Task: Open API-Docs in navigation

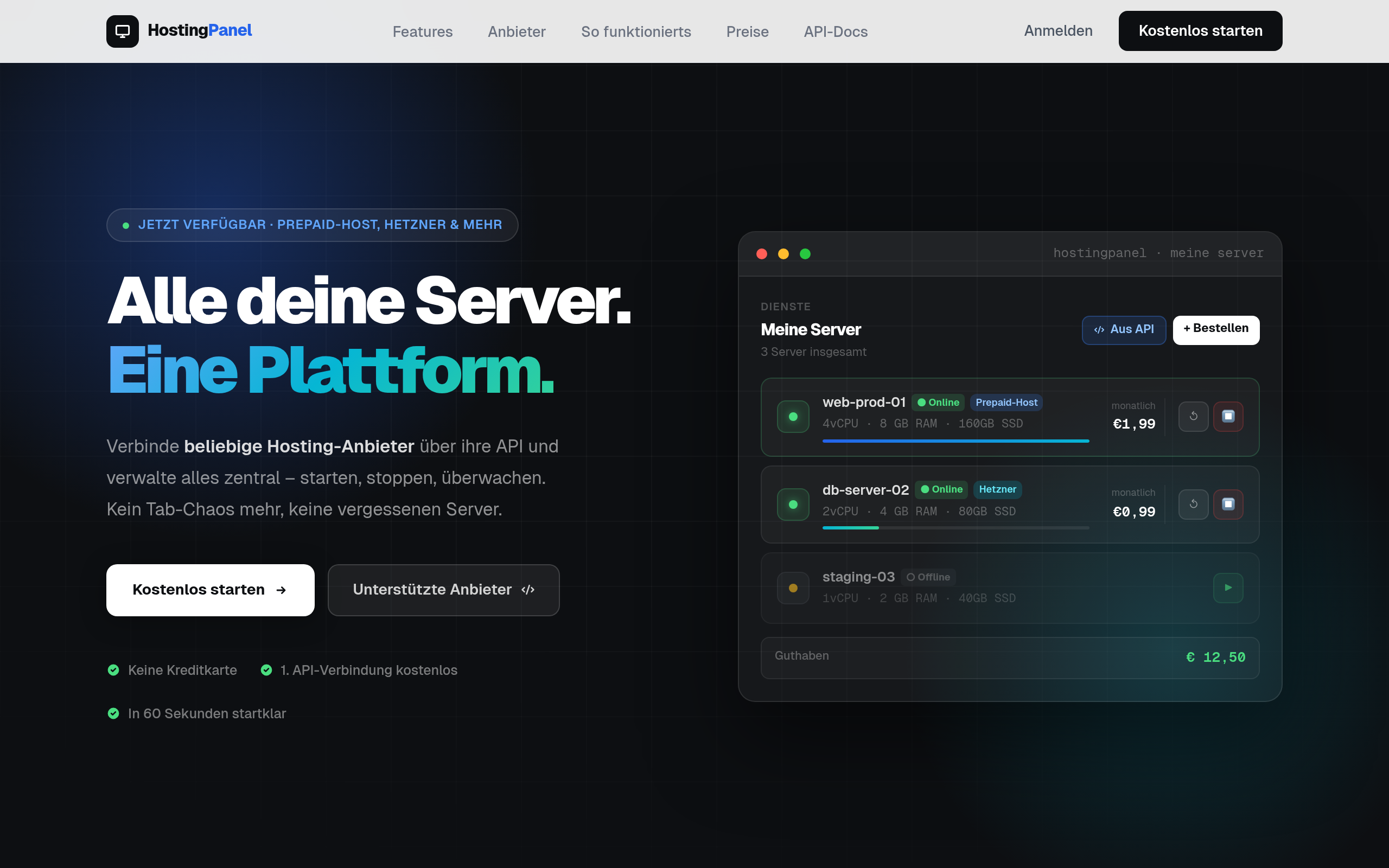Action: pos(836,31)
